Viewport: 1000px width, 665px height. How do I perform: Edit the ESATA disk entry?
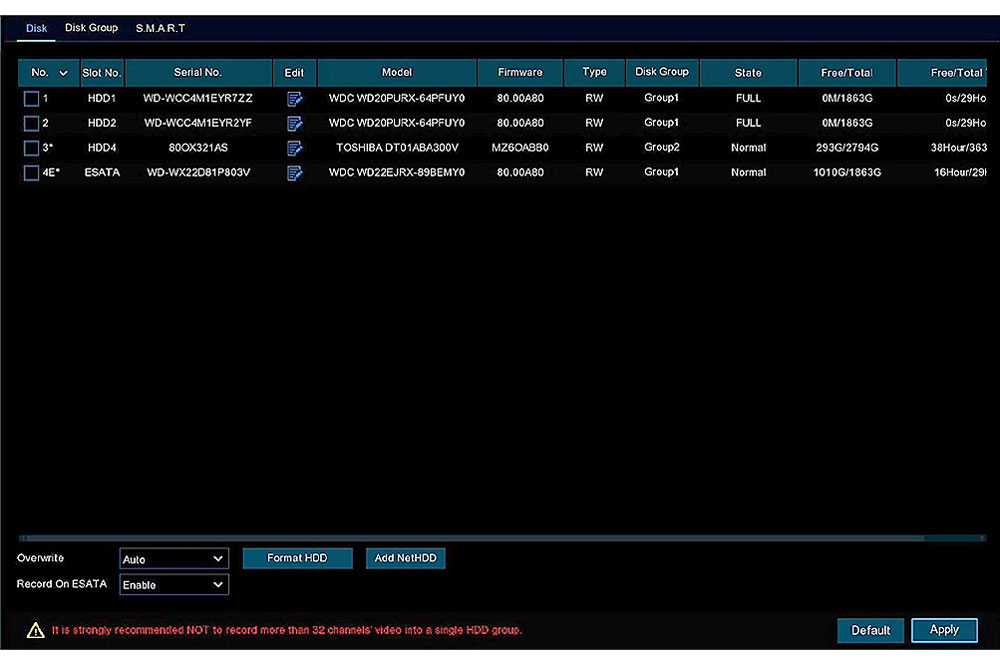[x=294, y=173]
